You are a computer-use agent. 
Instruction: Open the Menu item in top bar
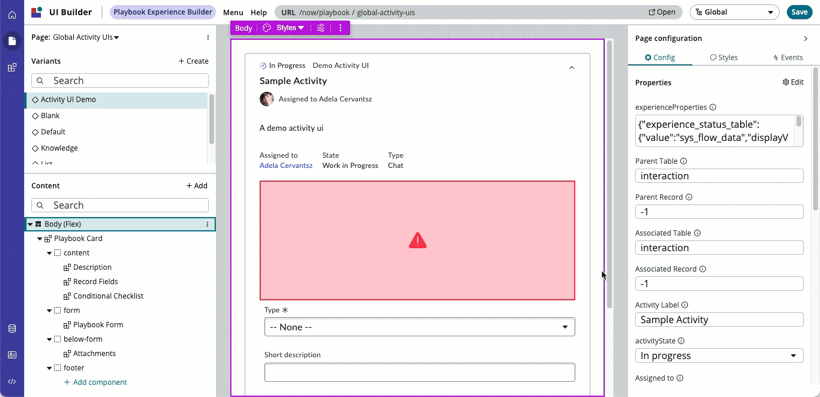233,12
